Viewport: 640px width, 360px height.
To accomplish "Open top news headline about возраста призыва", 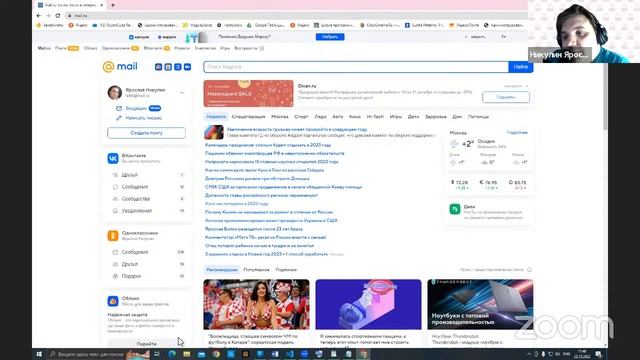I will click(x=297, y=129).
